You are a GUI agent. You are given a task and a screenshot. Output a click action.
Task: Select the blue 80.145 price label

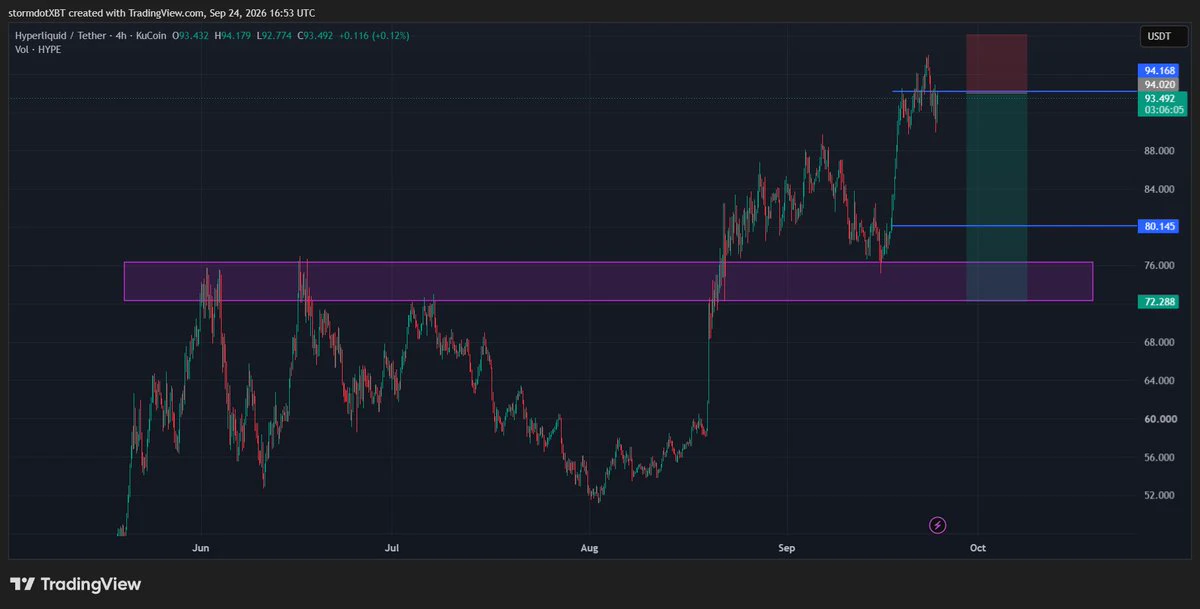pos(1158,226)
